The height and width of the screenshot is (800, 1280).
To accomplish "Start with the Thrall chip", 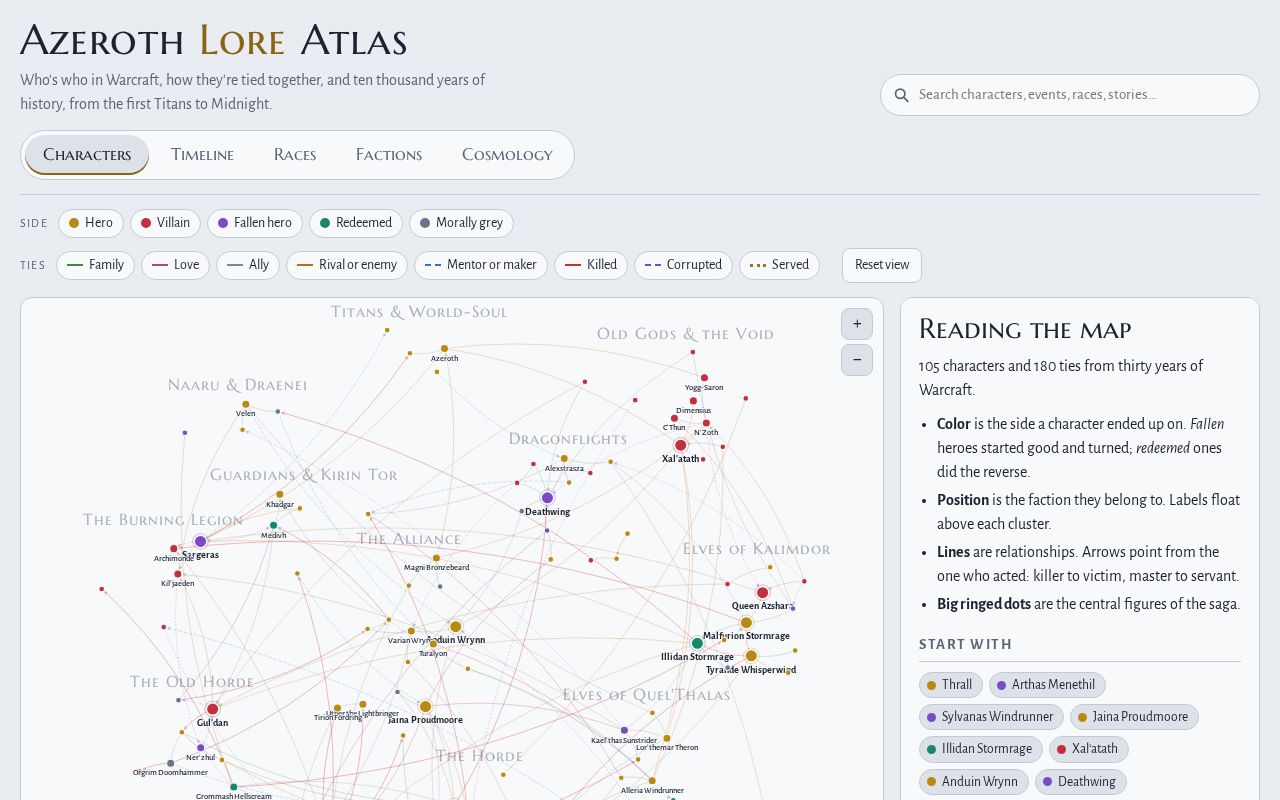I will [951, 685].
